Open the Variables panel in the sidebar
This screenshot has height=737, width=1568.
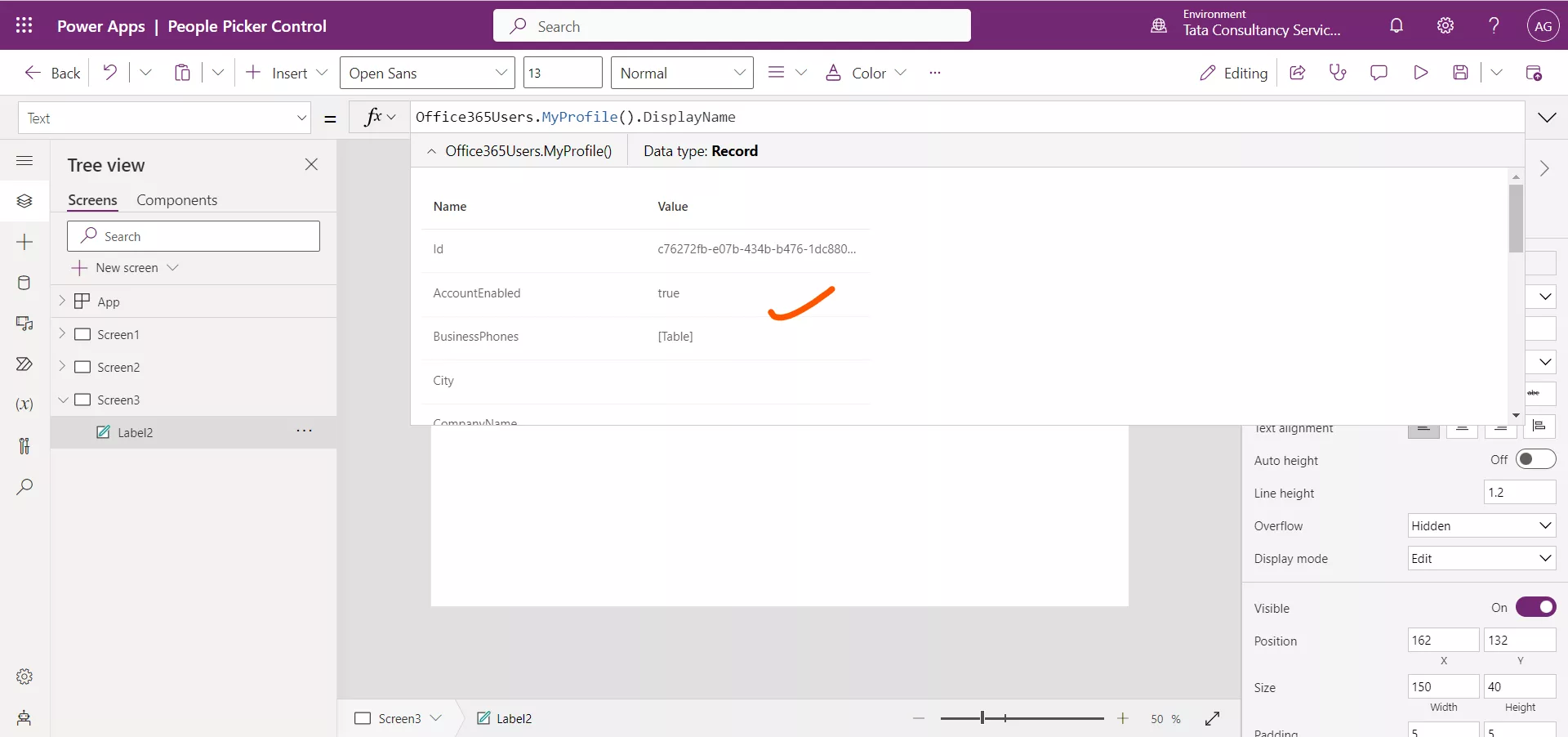point(24,404)
